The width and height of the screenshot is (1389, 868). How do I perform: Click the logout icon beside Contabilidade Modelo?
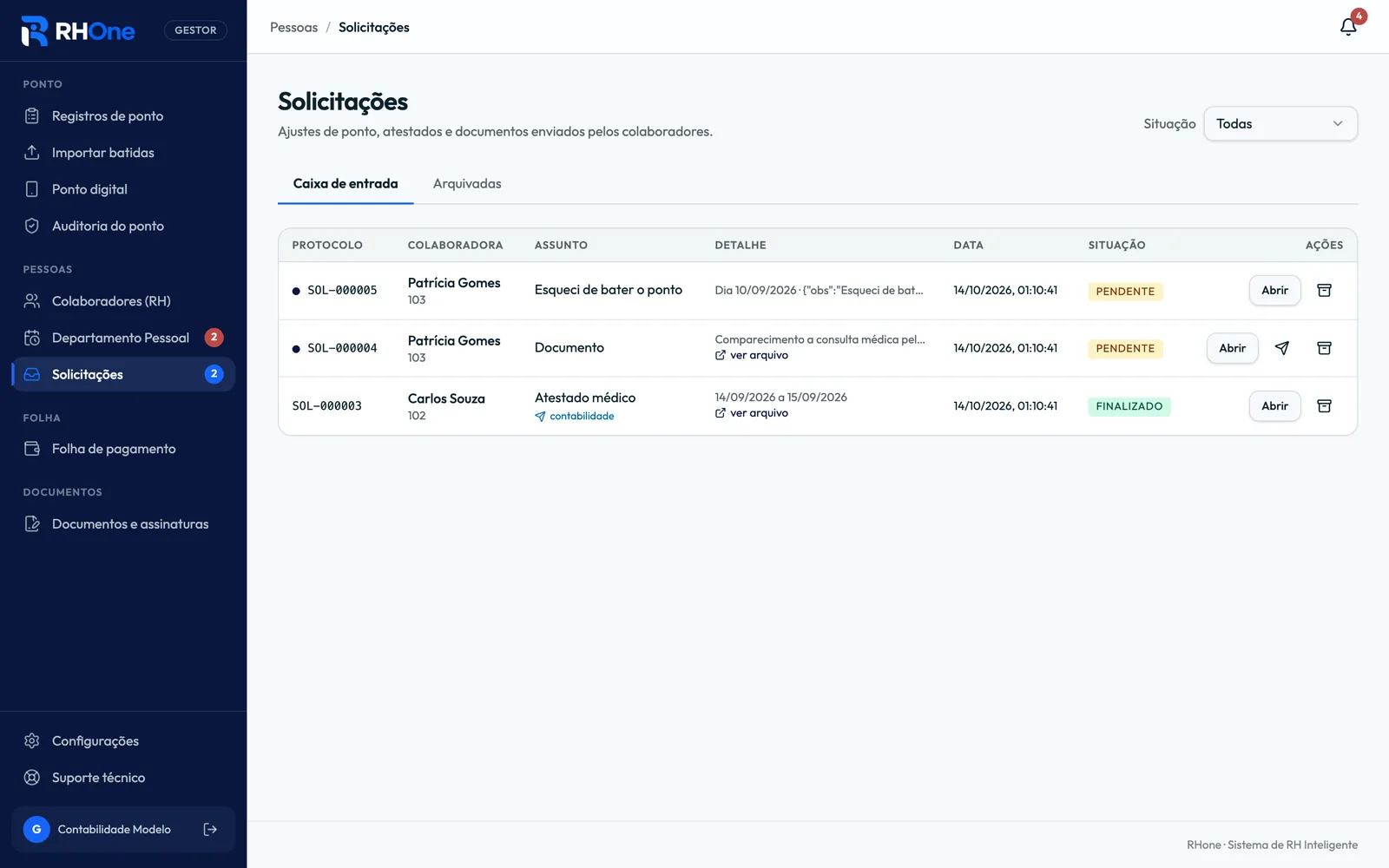210,829
